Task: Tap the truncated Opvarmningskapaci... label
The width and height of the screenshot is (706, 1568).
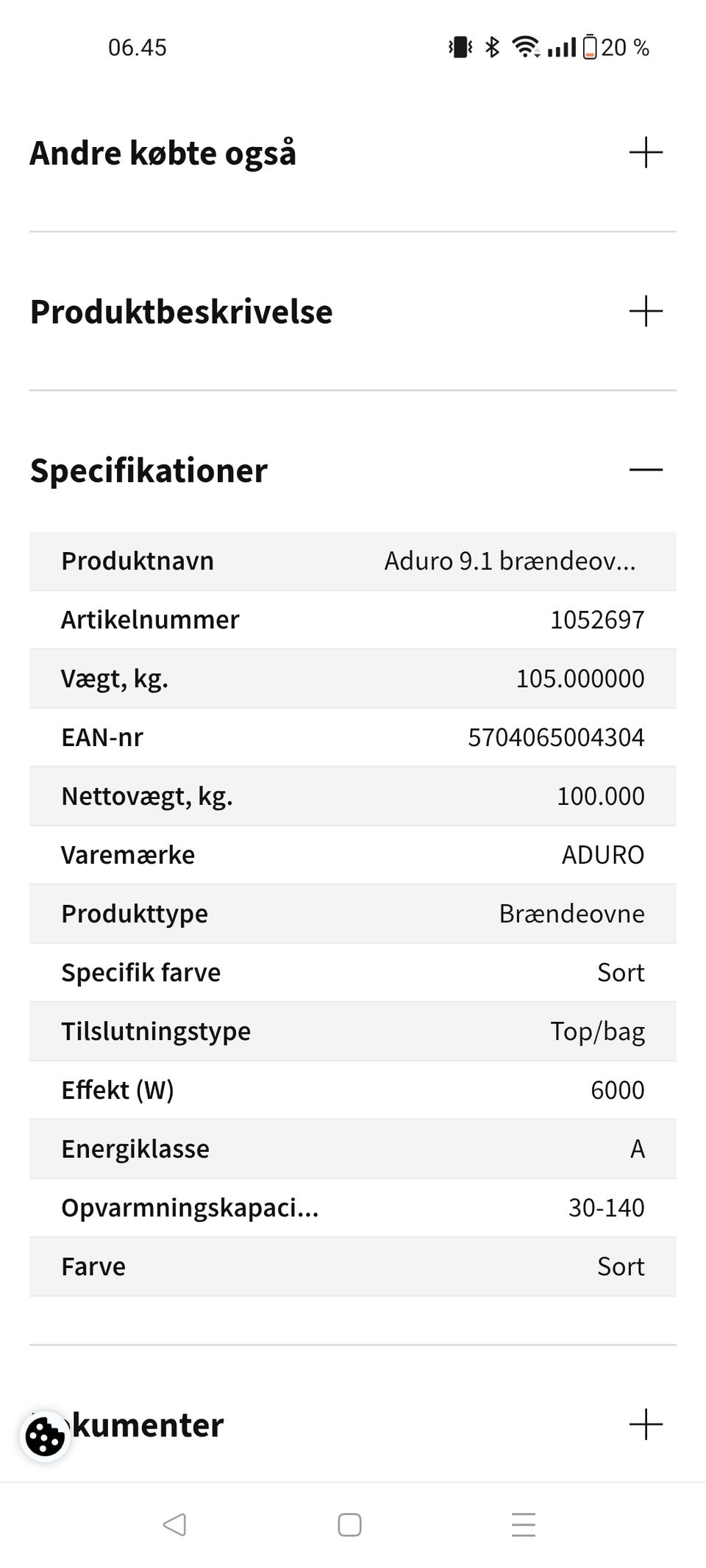Action: pos(190,1208)
